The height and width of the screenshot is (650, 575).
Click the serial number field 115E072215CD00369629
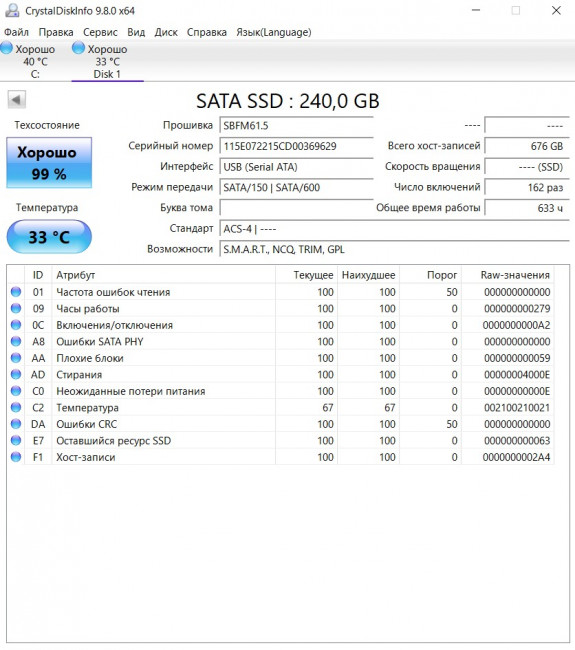tap(296, 146)
